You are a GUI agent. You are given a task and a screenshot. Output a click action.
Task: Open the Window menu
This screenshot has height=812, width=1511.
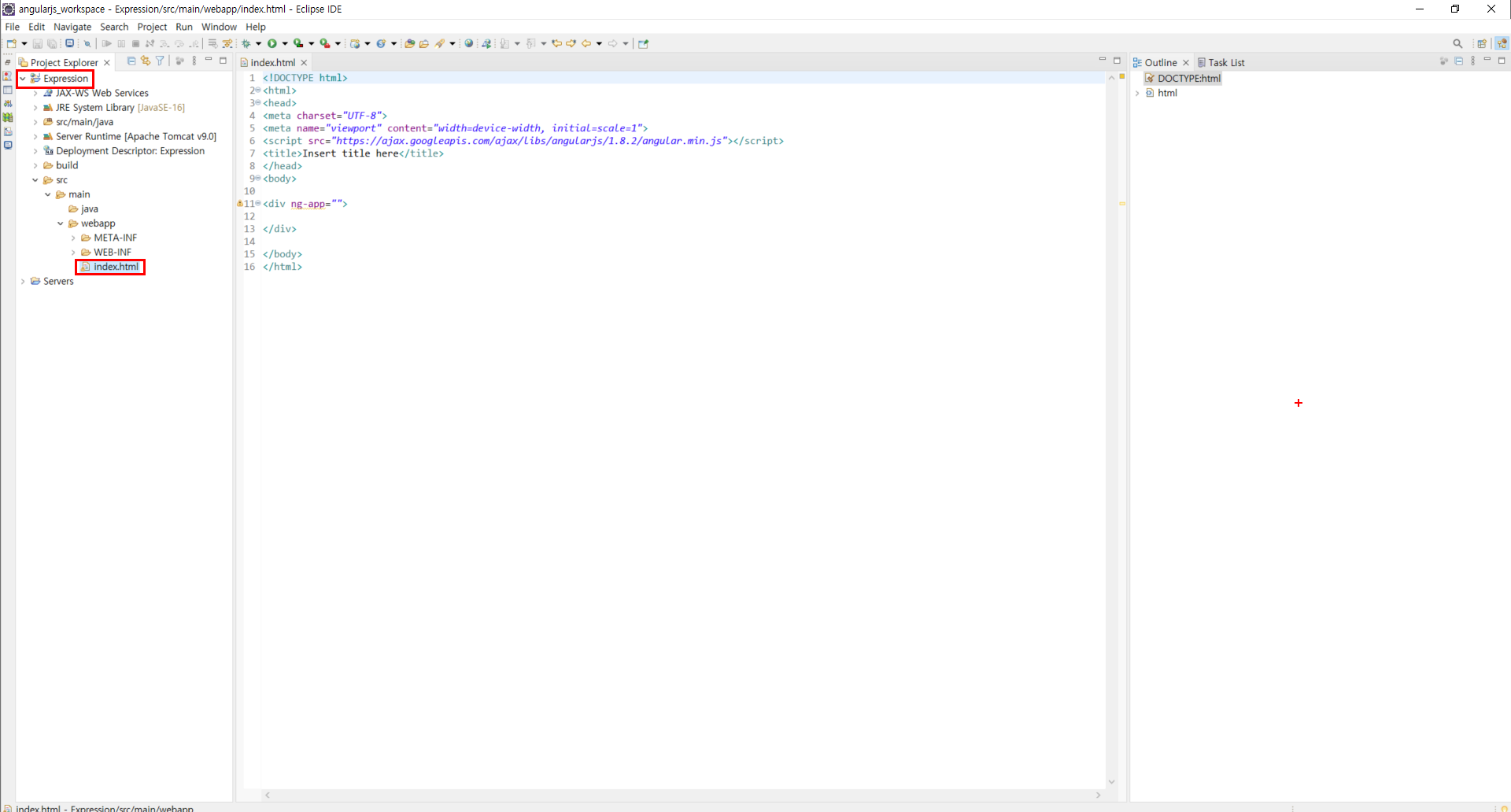tap(219, 27)
